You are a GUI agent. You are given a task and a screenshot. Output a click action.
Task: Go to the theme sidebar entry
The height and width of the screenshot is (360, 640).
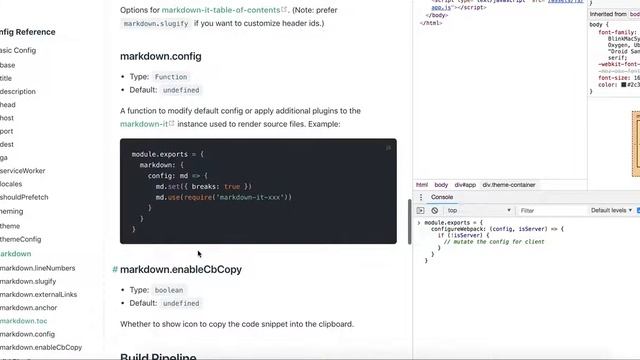[x=10, y=226]
